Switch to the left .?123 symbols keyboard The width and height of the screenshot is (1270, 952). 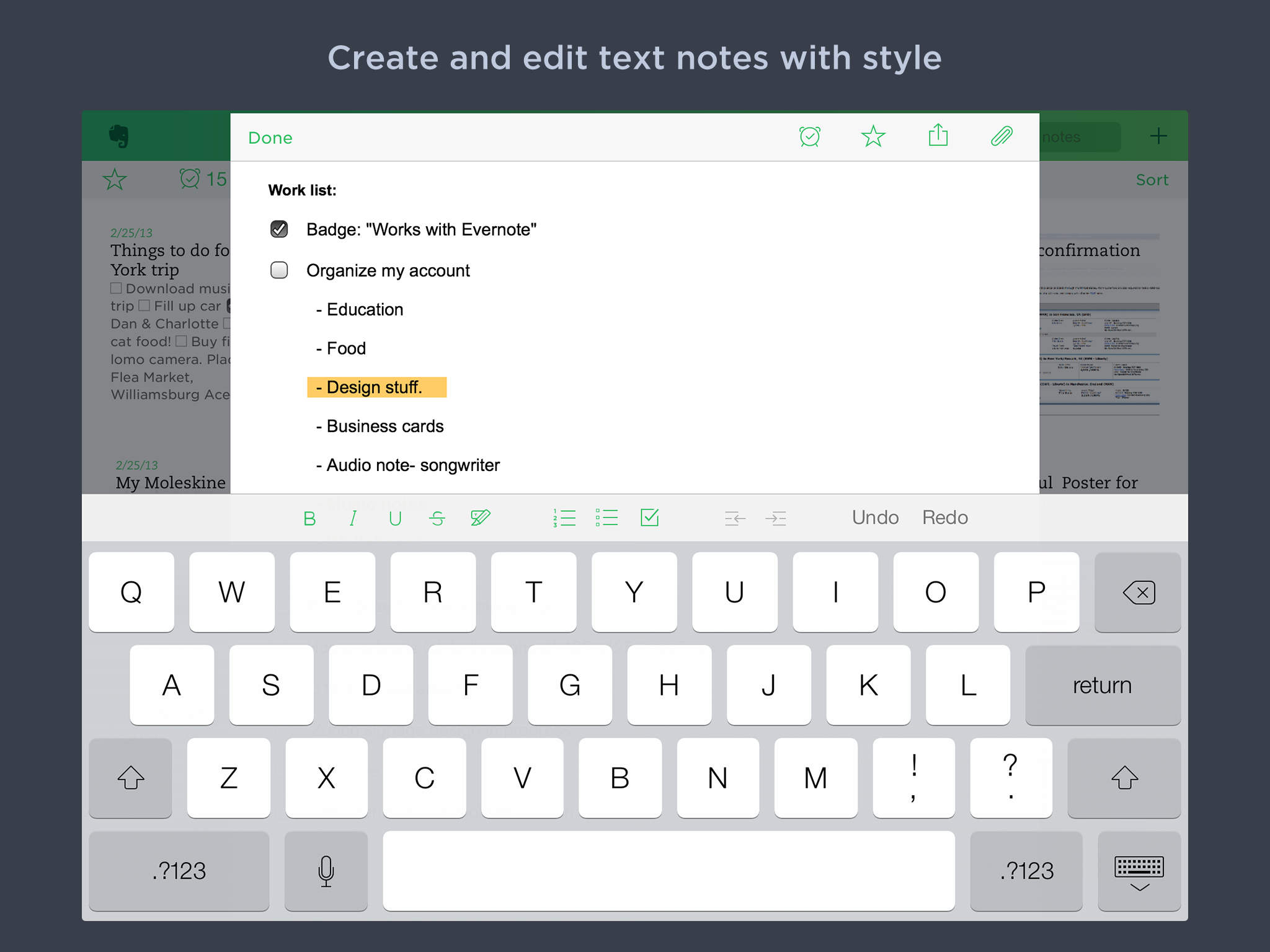coord(179,871)
